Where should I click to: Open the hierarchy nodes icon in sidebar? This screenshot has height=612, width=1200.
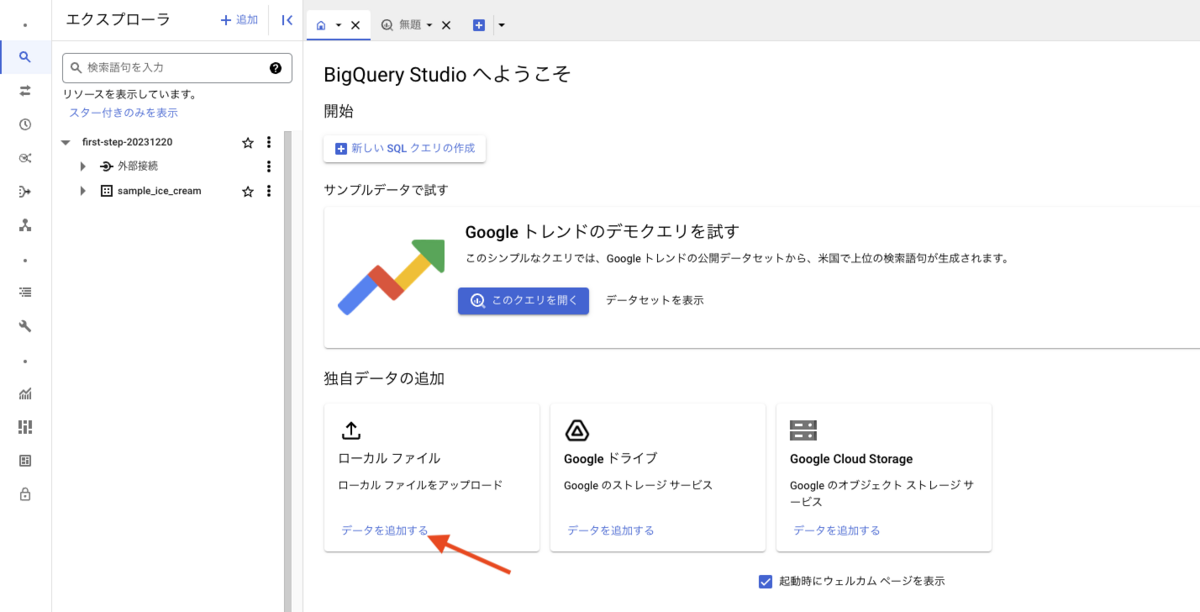[25, 225]
